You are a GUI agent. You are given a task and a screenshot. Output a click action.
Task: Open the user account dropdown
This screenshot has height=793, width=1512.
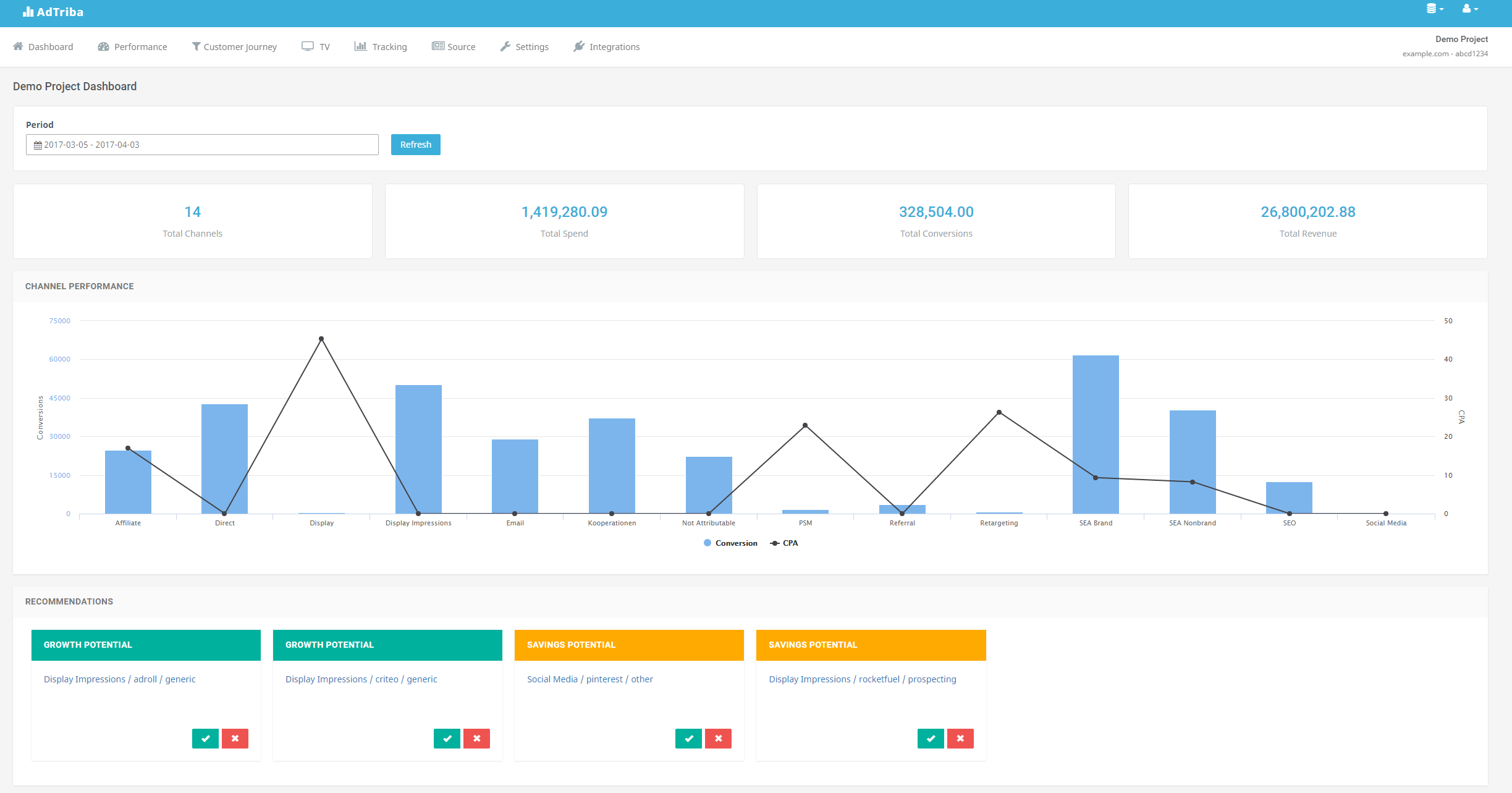pyautogui.click(x=1469, y=9)
